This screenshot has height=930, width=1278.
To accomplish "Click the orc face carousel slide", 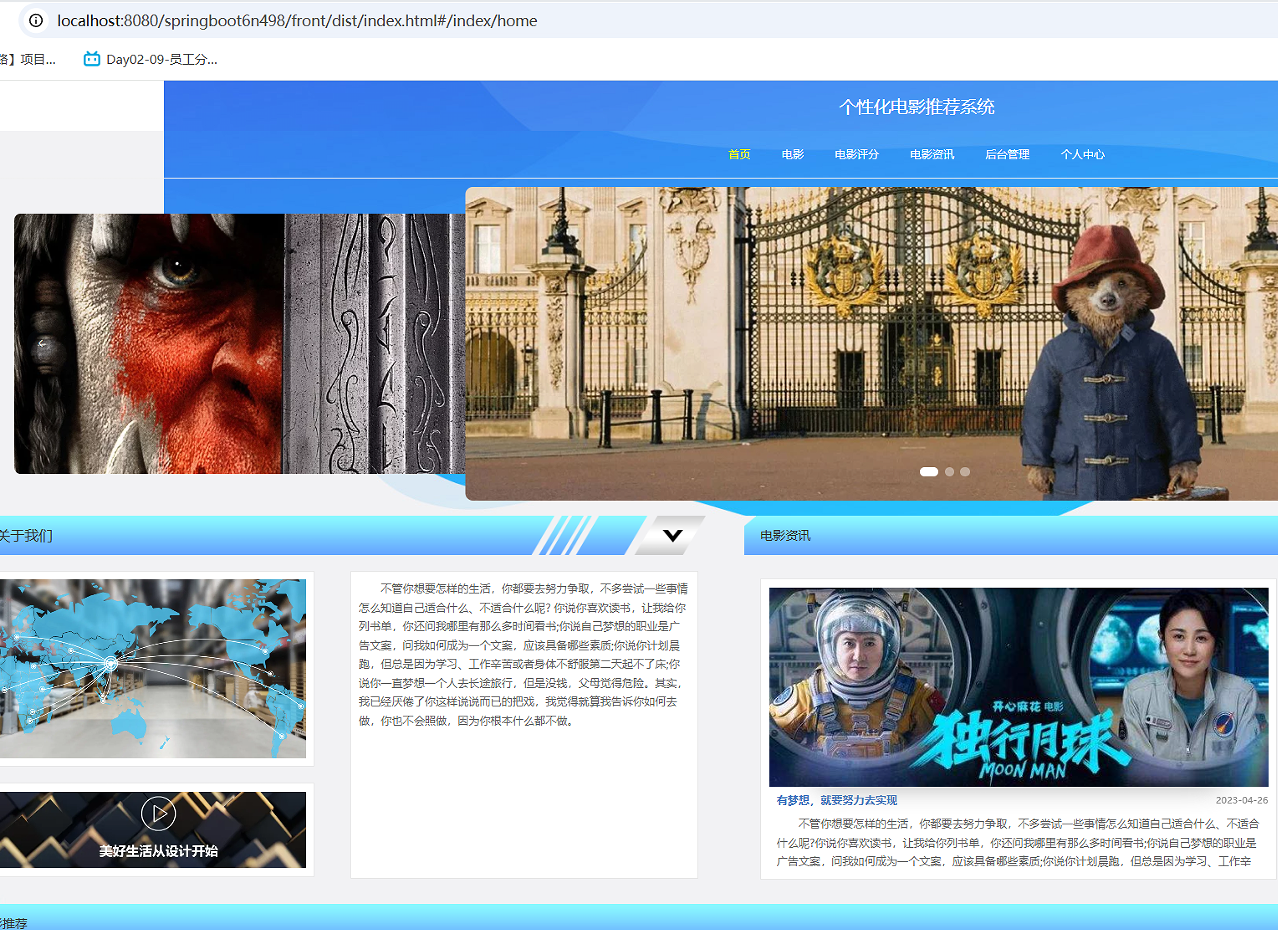I will [240, 343].
